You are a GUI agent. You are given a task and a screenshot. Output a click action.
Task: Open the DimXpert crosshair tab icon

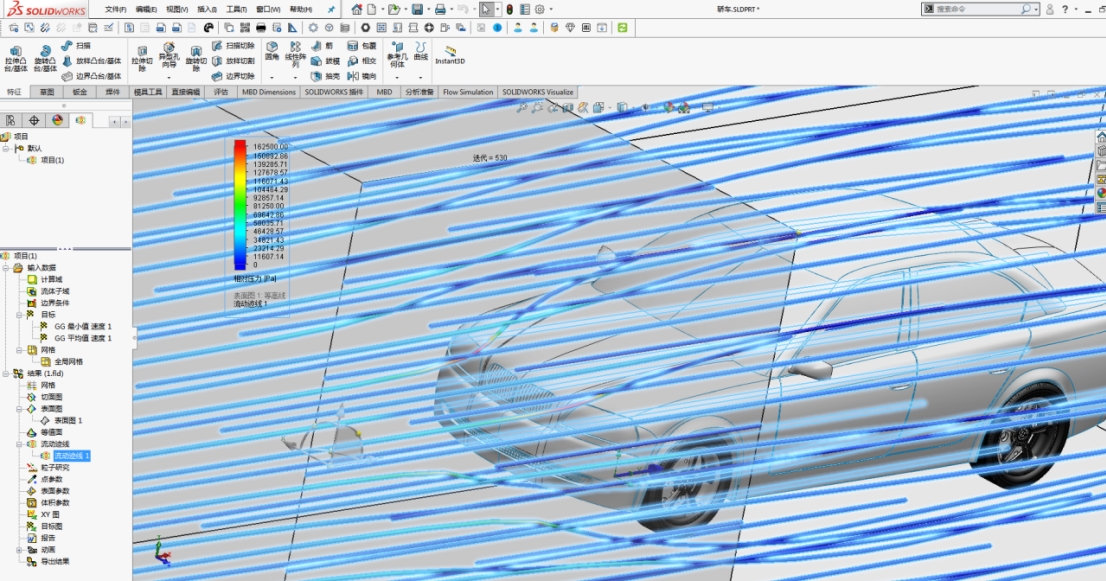[x=34, y=121]
